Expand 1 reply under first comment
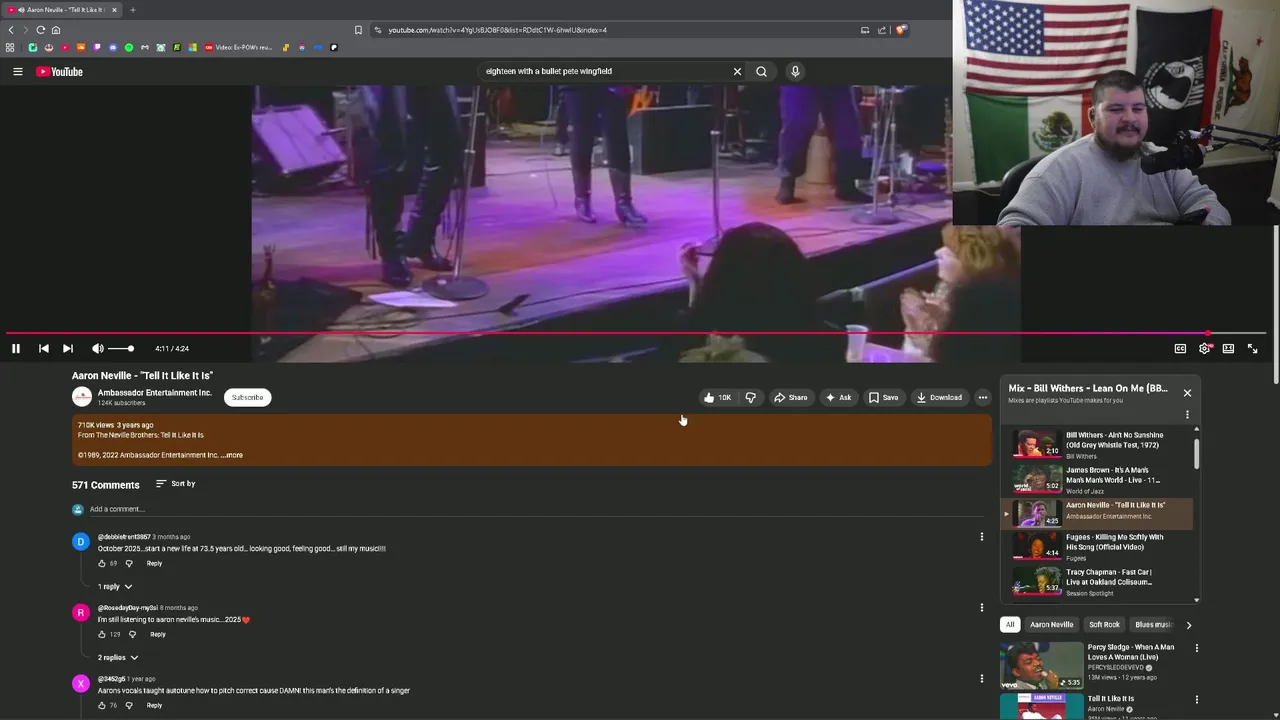The height and width of the screenshot is (720, 1280). tap(114, 586)
